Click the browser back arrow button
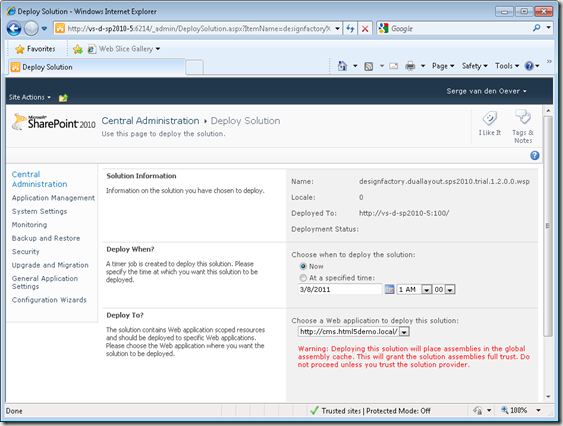This screenshot has width=563, height=426. [14, 28]
